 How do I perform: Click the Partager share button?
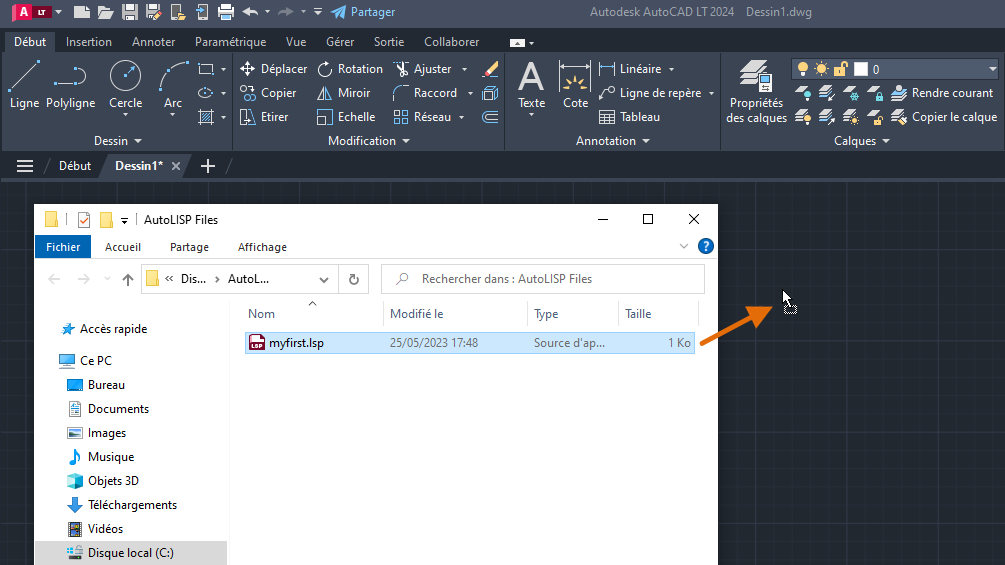(x=363, y=12)
